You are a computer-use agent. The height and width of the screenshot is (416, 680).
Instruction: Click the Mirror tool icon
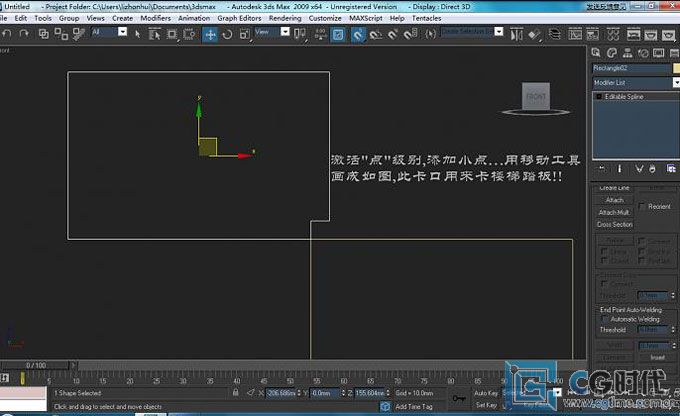[x=516, y=34]
